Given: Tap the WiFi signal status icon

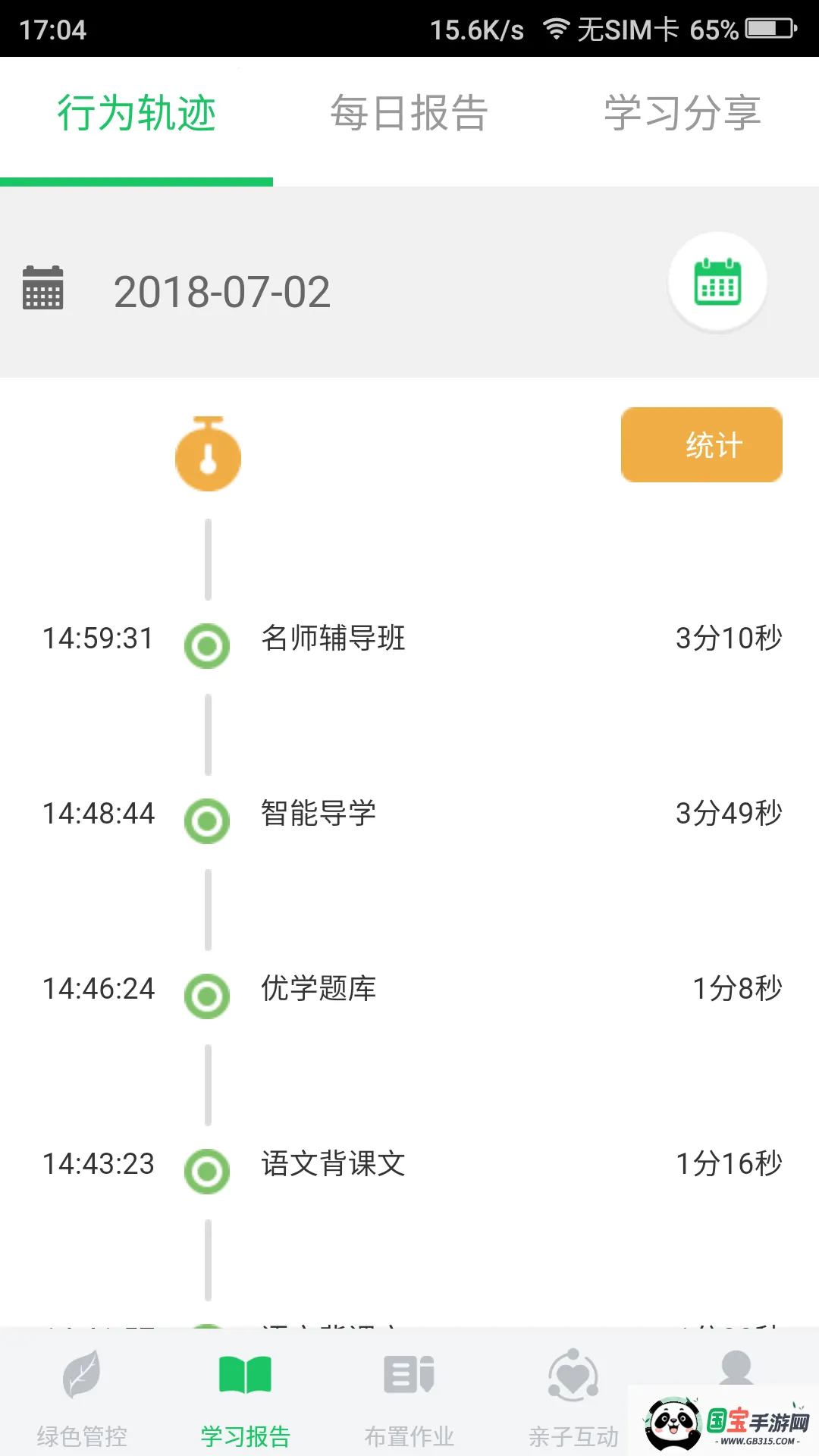Looking at the screenshot, I should pyautogui.click(x=556, y=30).
